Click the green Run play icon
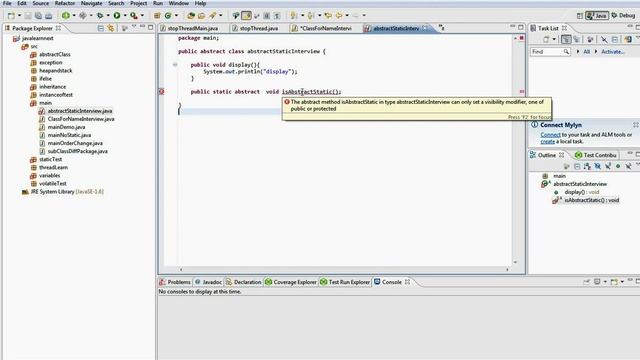This screenshot has height=360, width=640. [x=117, y=16]
